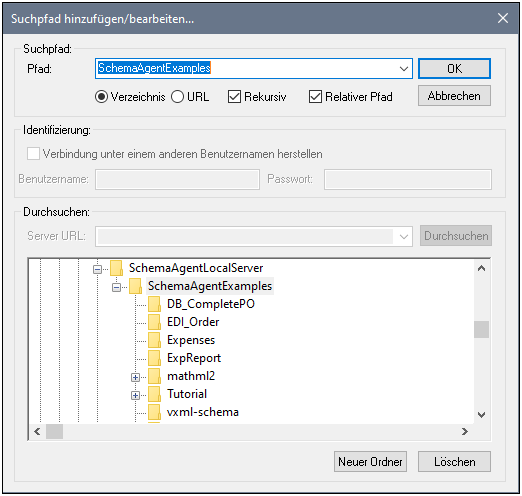The width and height of the screenshot is (522, 496).
Task: Select the Tutorial folder row
Action: 187,394
